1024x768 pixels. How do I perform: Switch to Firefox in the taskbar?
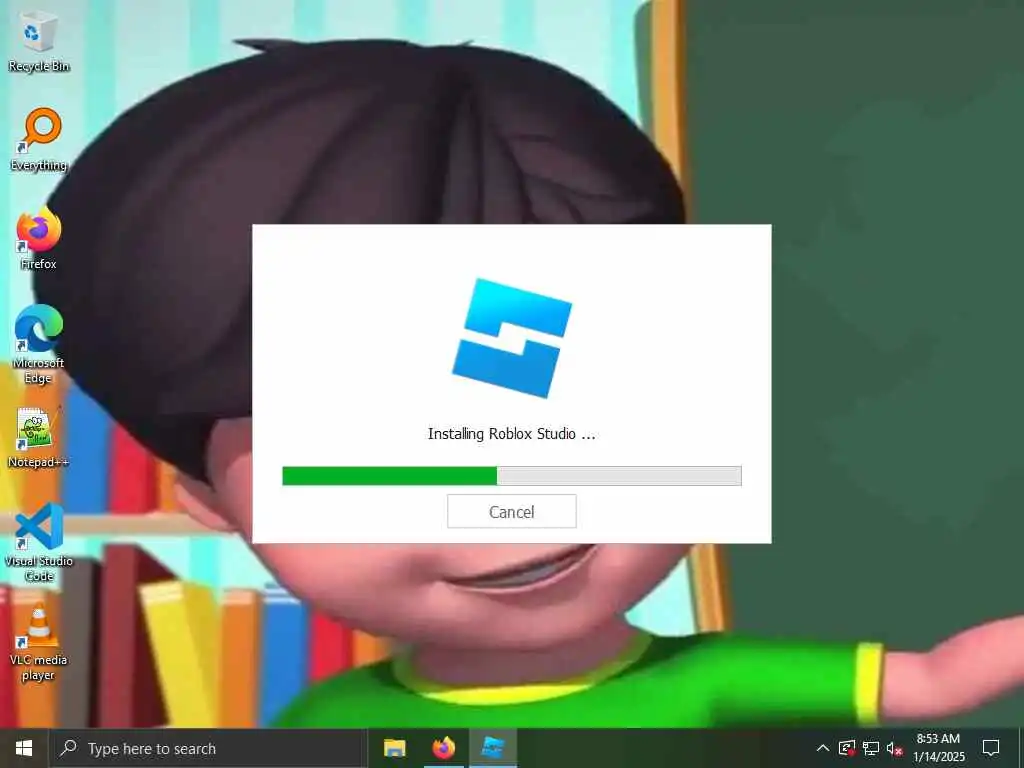click(444, 748)
